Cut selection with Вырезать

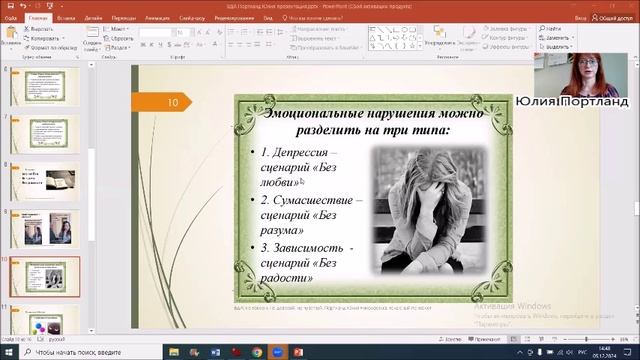[38, 29]
